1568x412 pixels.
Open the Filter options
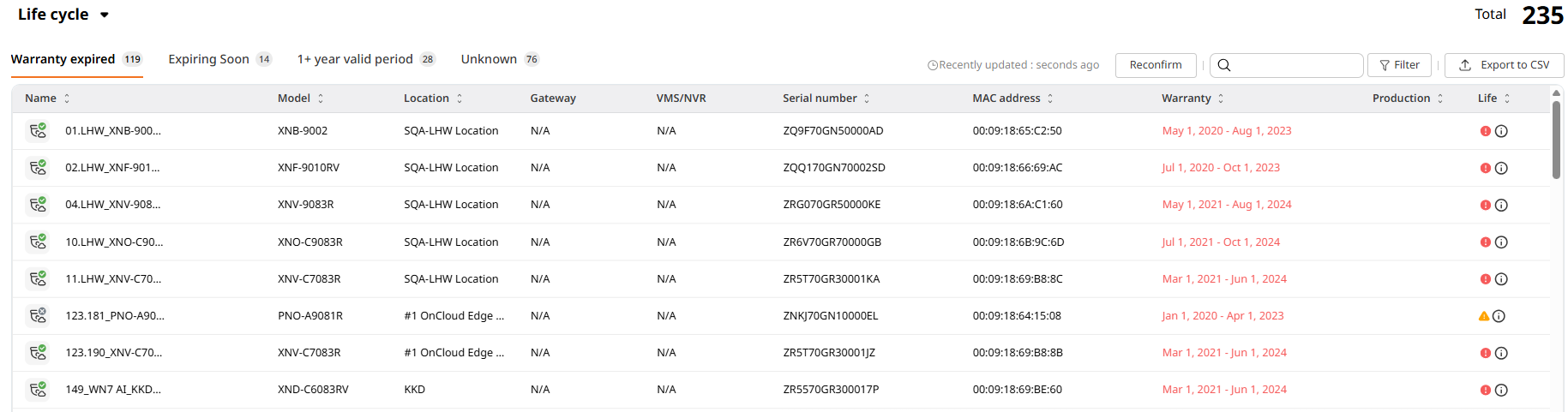(x=1399, y=65)
